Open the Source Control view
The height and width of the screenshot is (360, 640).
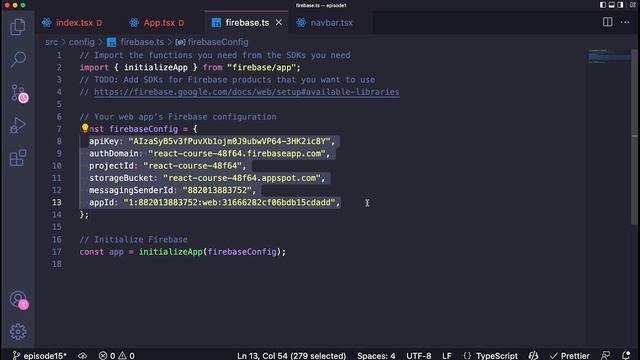click(19, 93)
